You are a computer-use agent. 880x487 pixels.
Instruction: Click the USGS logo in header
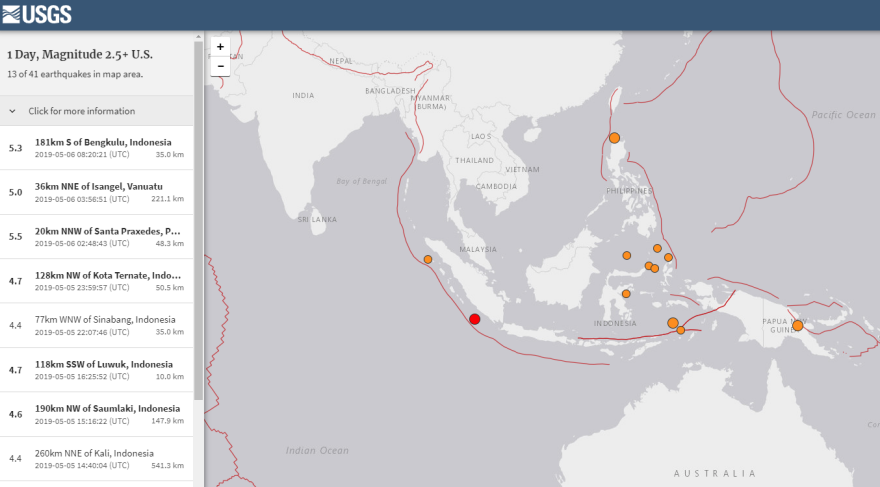36,15
